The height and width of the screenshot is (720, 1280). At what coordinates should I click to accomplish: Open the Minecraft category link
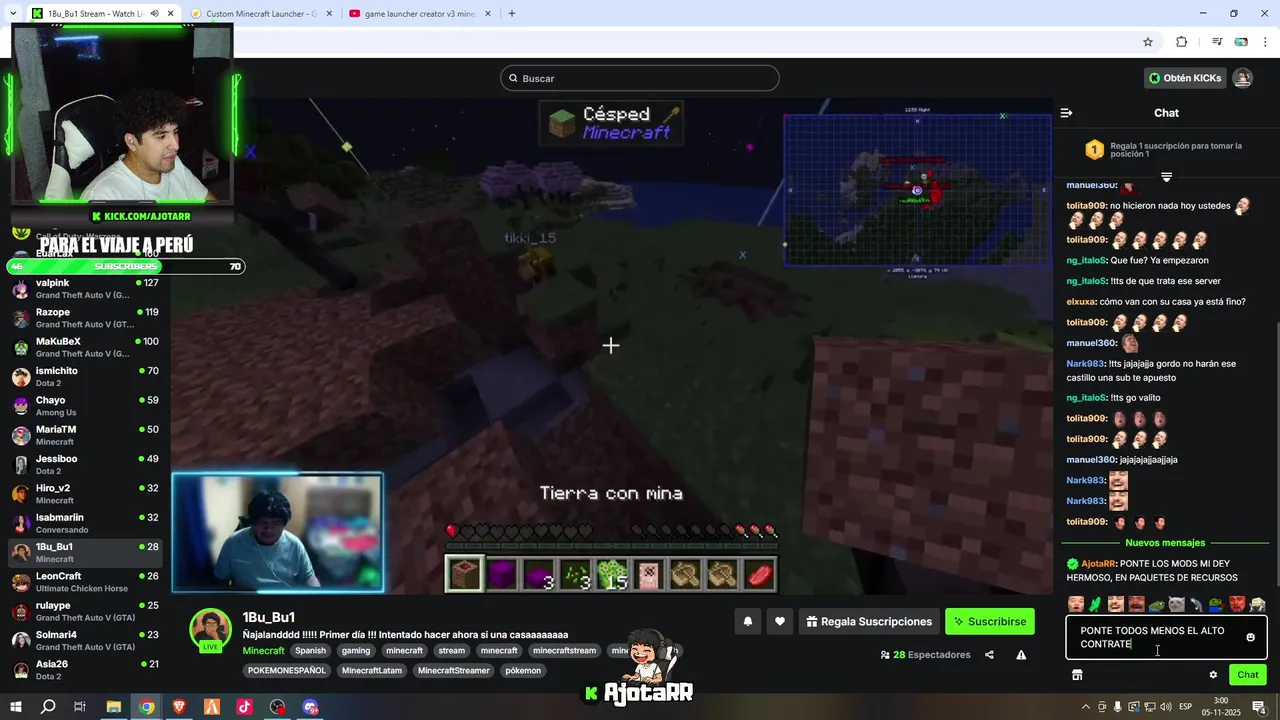(x=264, y=651)
